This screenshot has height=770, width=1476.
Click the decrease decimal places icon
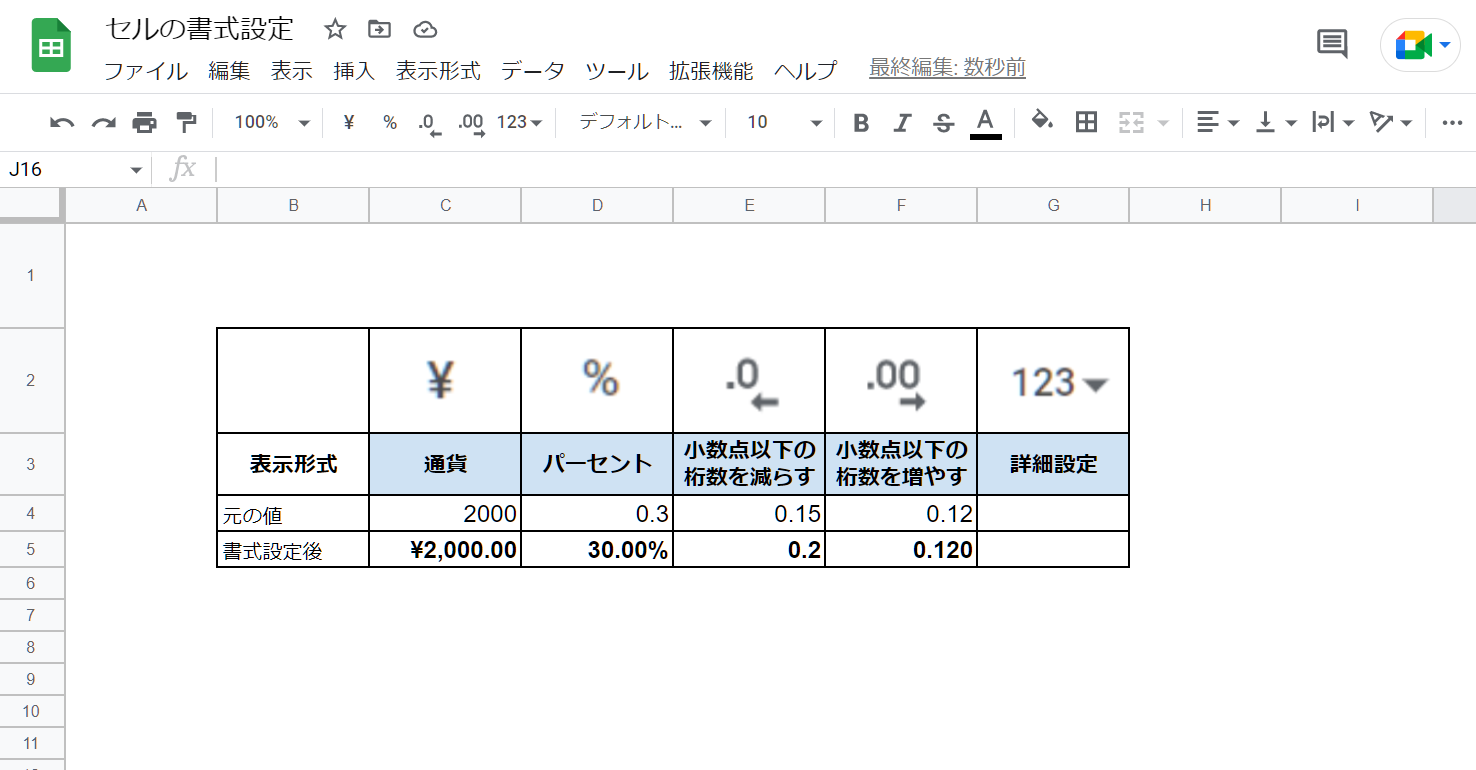point(428,122)
